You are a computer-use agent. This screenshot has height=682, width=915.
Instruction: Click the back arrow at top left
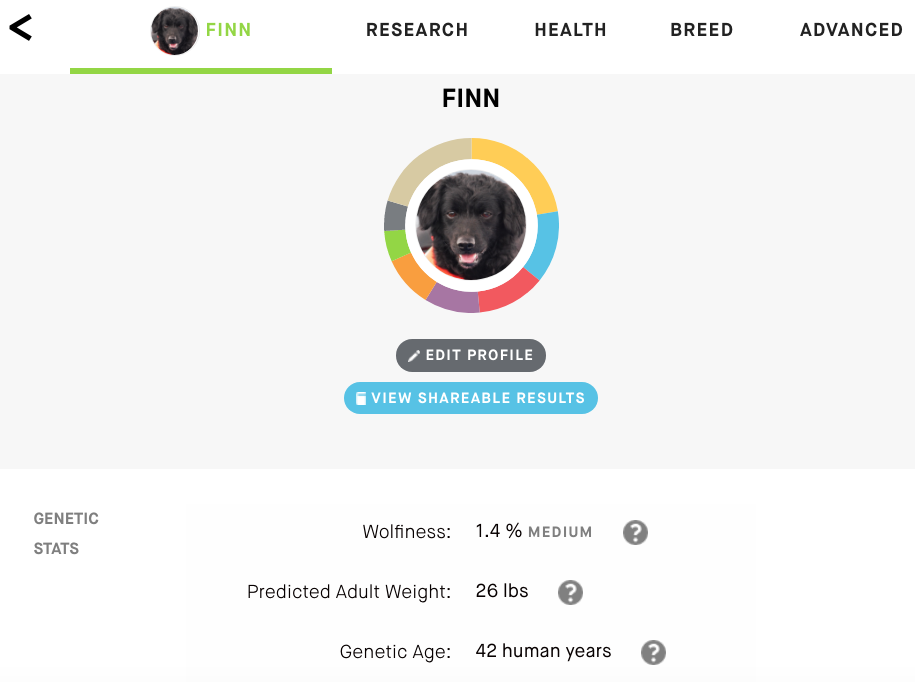tap(22, 28)
